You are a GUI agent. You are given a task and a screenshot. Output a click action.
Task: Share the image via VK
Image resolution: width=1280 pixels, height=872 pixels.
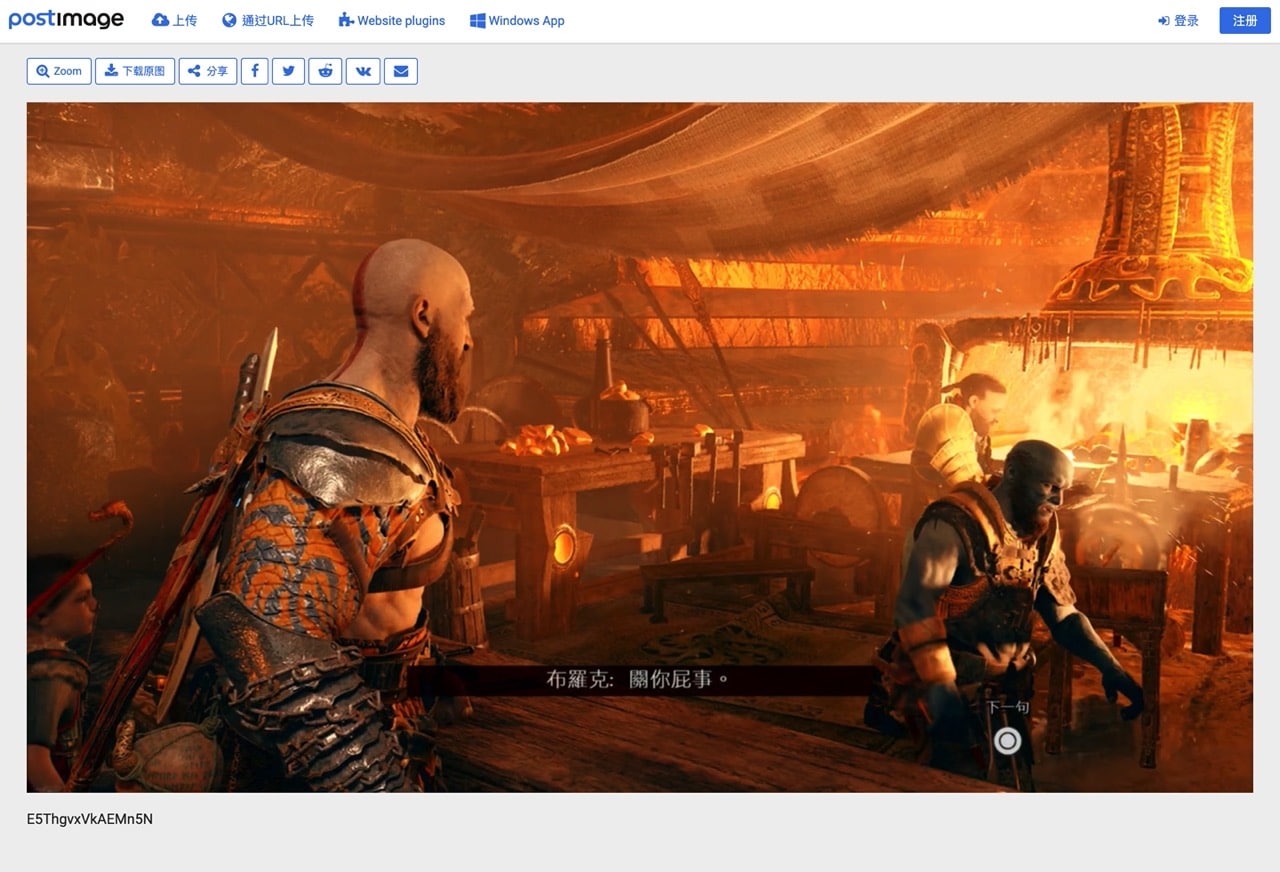tap(363, 71)
